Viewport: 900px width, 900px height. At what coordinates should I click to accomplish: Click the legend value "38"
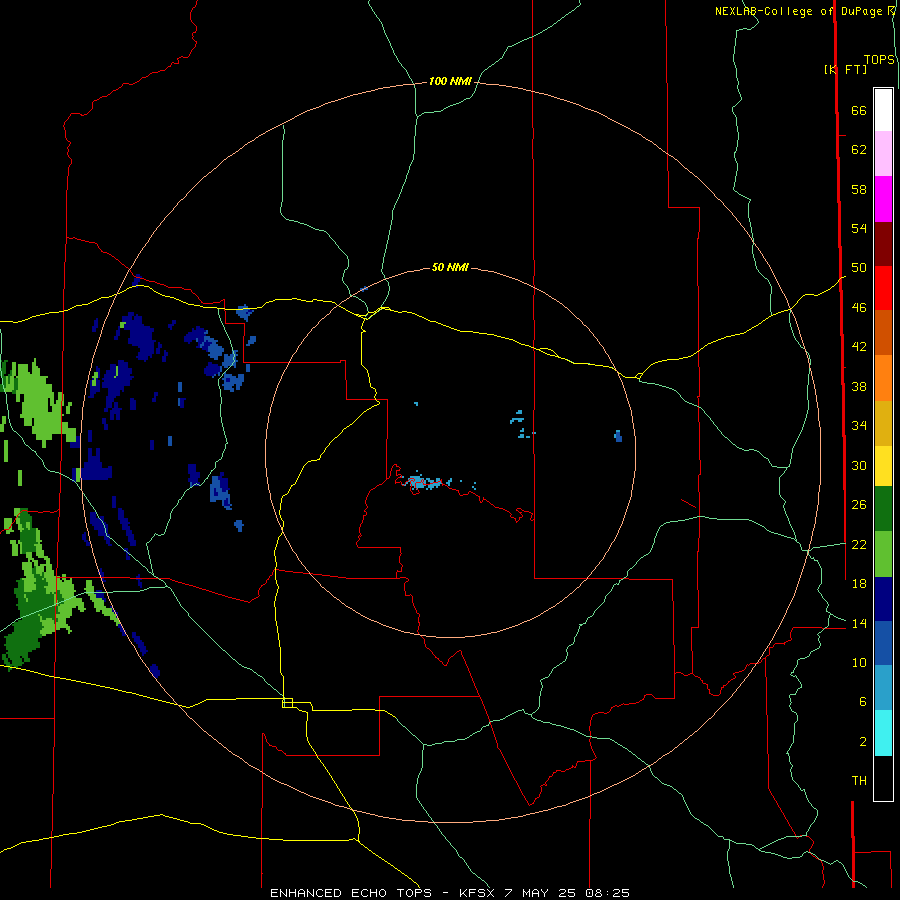(859, 386)
